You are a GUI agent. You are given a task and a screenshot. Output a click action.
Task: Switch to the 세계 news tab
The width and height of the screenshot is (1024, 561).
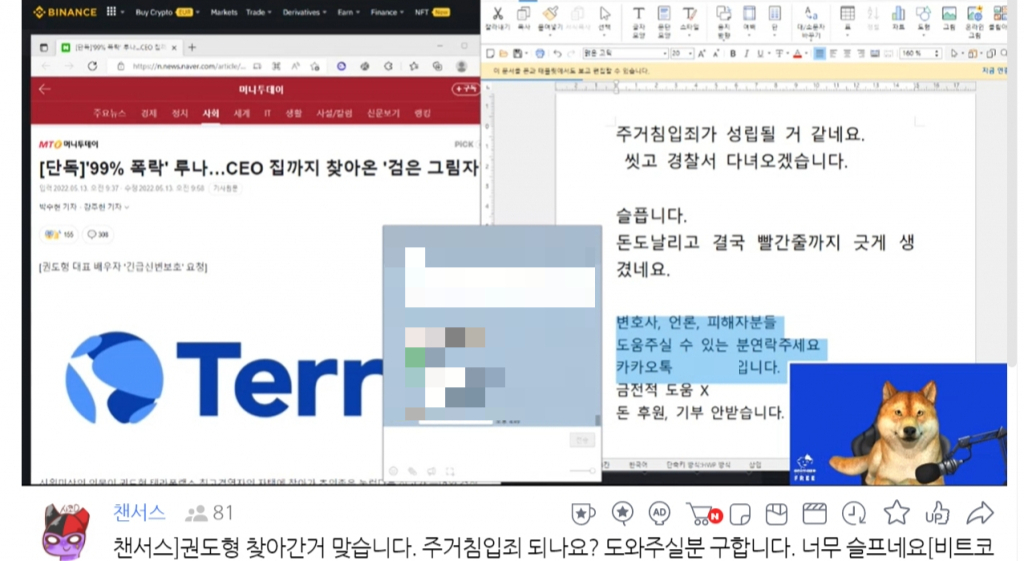pos(242,113)
